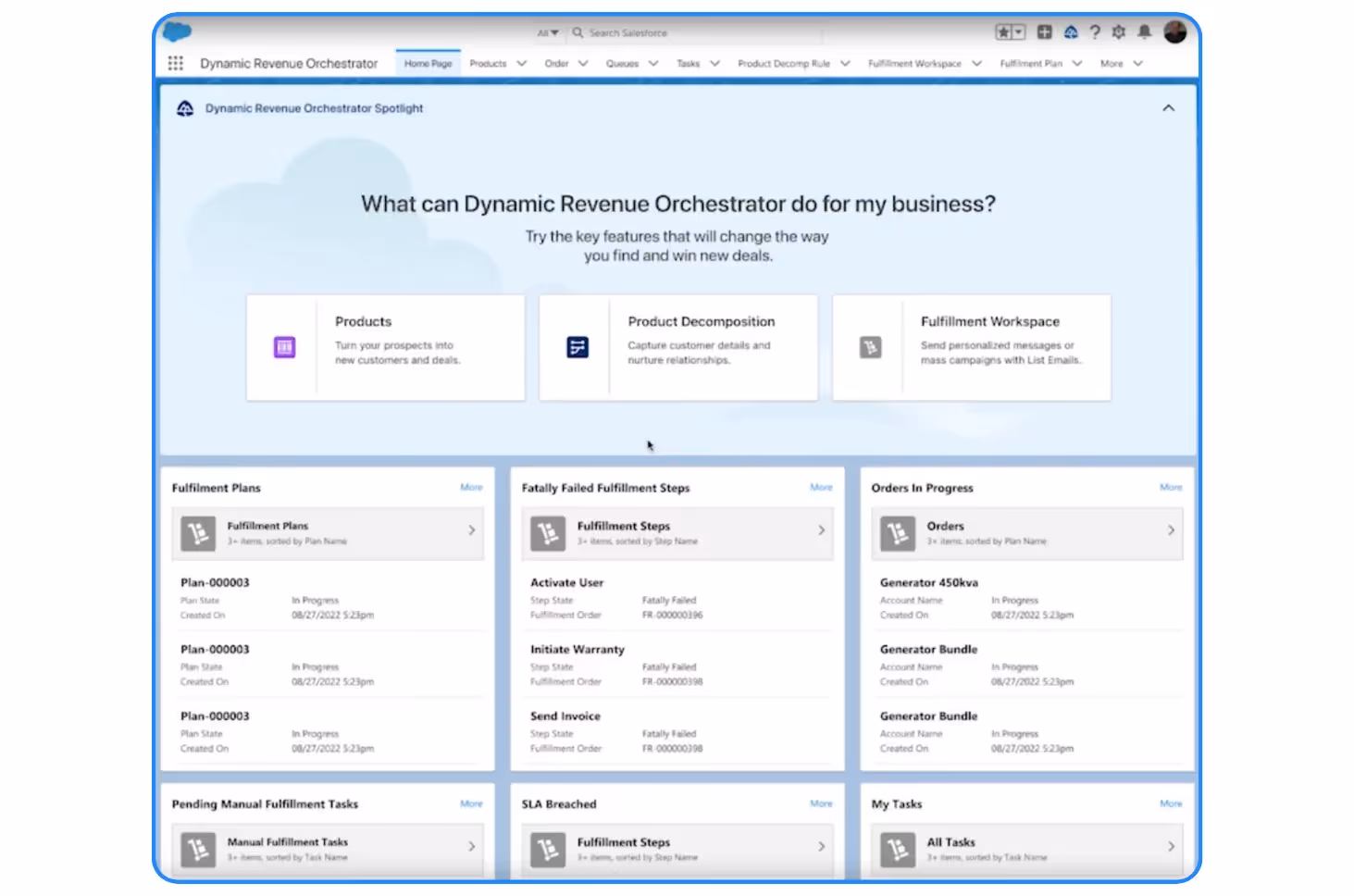Click More in SLA Breached panel
Image resolution: width=1354 pixels, height=896 pixels.
[821, 803]
